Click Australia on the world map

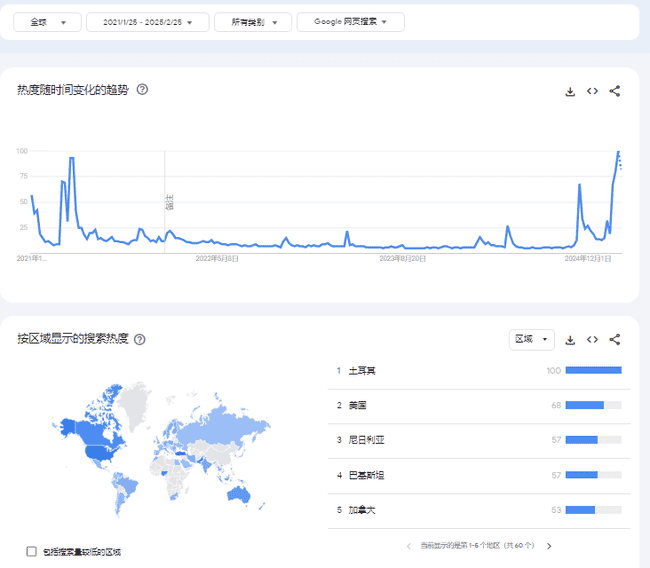coord(239,494)
